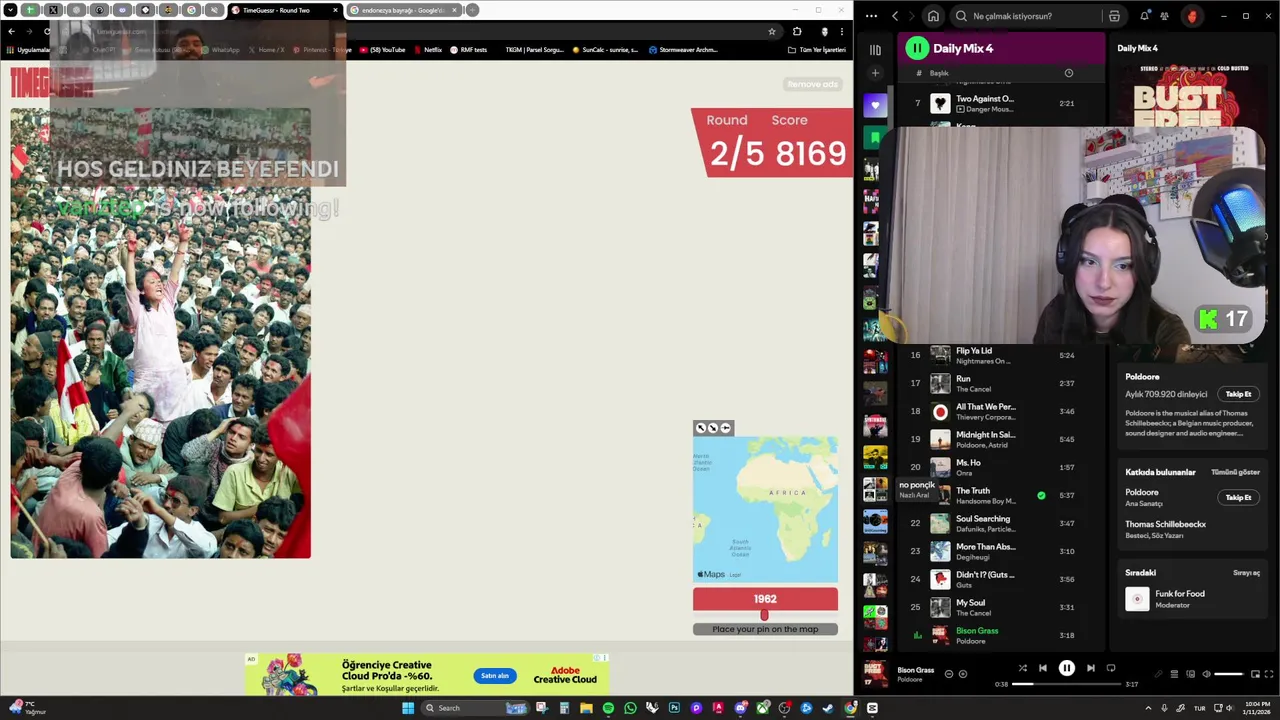Viewport: 1280px width, 720px height.
Task: Open Liked Songs in the Spotify sidebar
Action: click(875, 105)
